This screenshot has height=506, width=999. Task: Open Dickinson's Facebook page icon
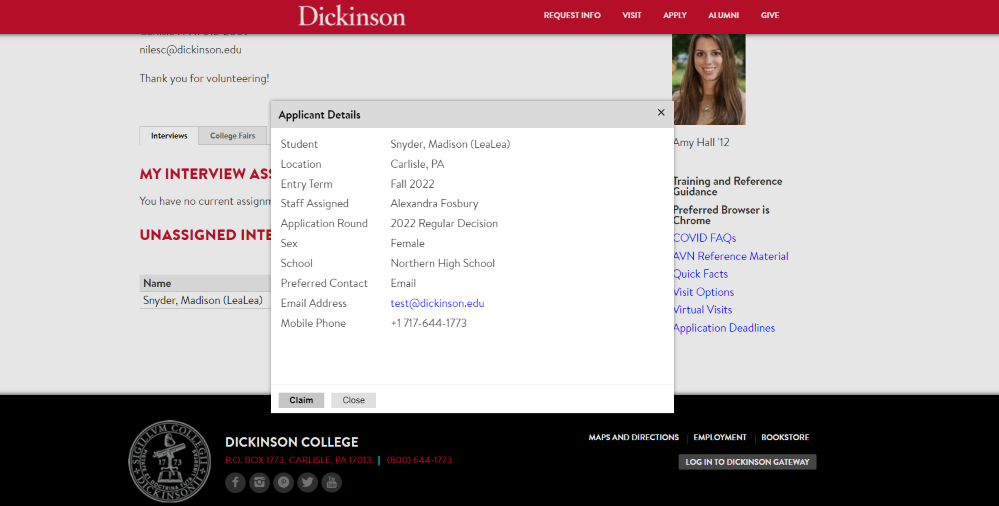tap(235, 483)
